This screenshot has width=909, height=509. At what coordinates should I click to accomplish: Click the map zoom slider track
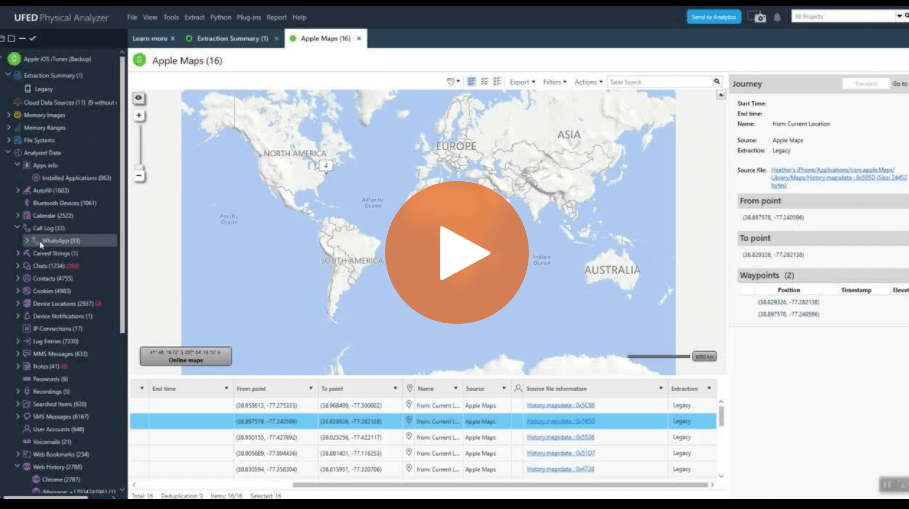pyautogui.click(x=139, y=145)
